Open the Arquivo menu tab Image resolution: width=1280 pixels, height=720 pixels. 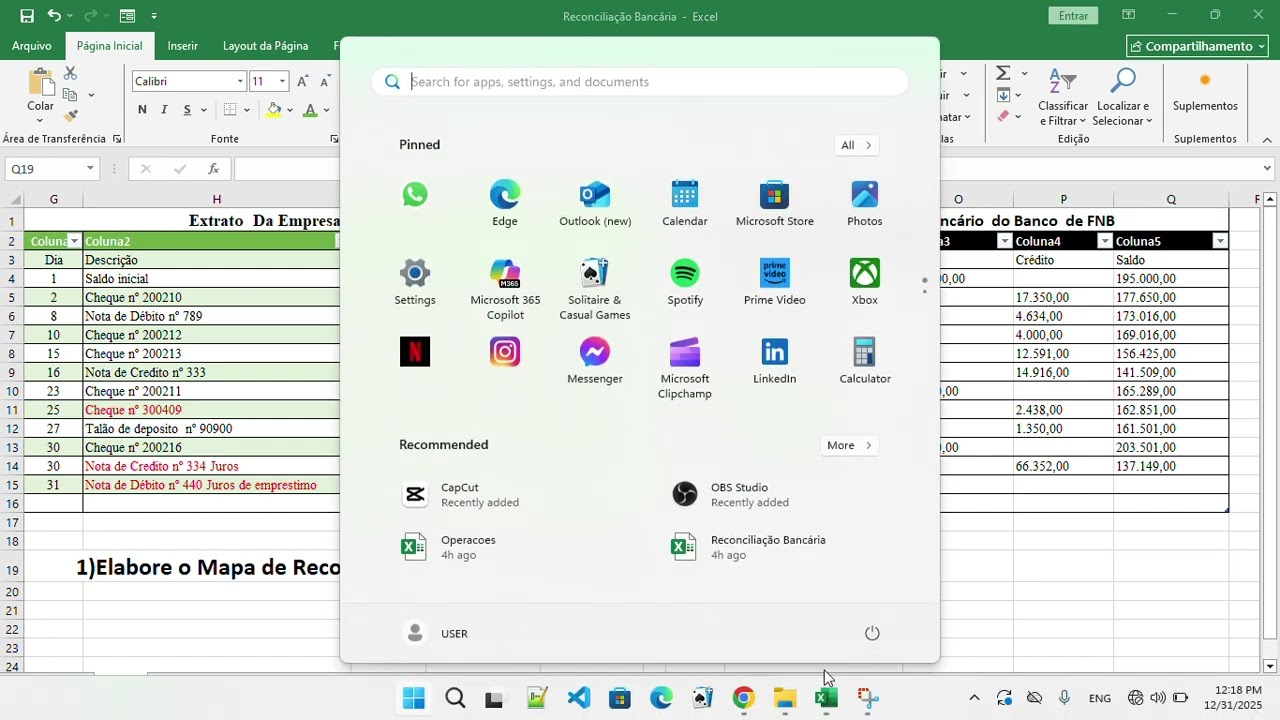pos(32,46)
